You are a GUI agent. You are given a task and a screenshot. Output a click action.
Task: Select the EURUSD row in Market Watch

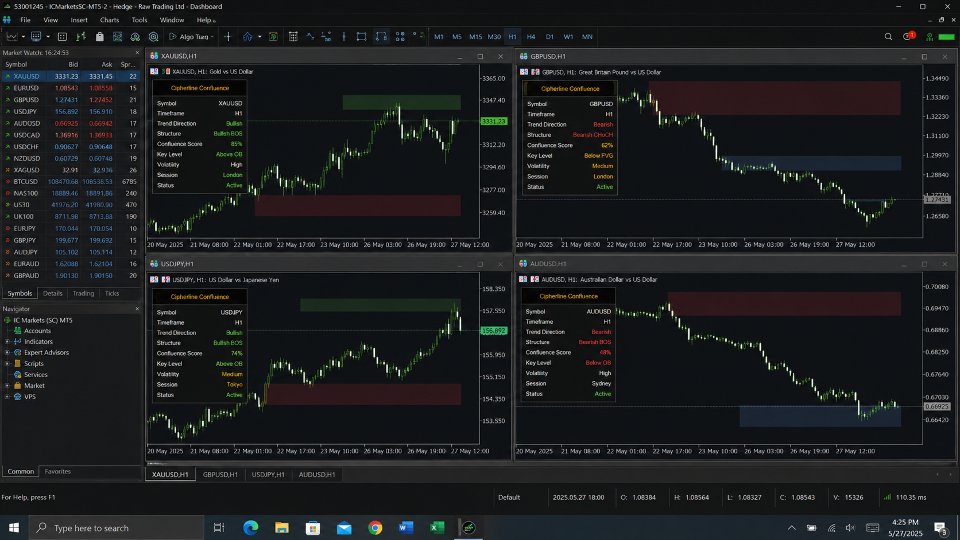click(x=70, y=88)
